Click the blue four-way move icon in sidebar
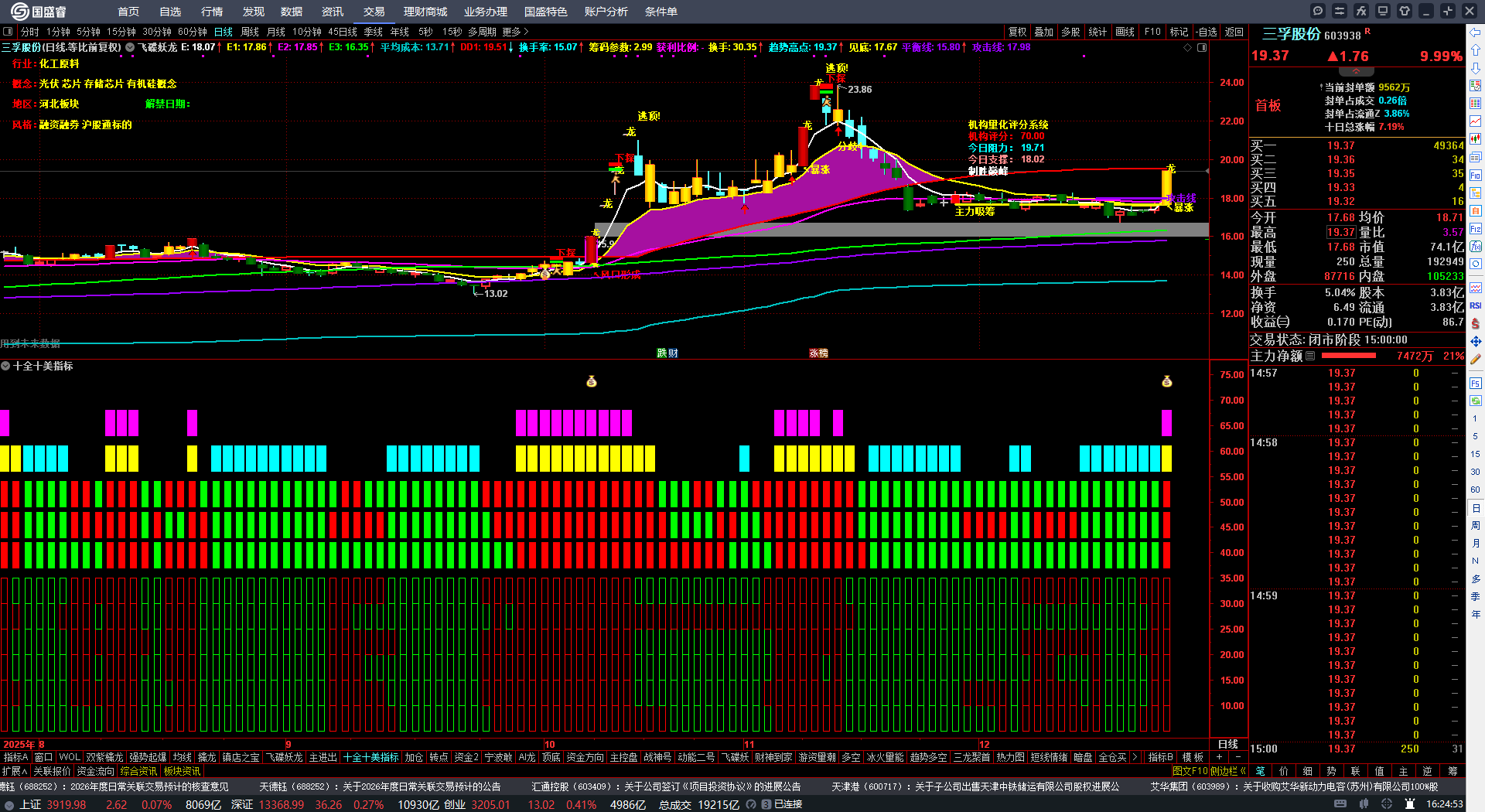This screenshot has width=1485, height=812. [x=1476, y=341]
